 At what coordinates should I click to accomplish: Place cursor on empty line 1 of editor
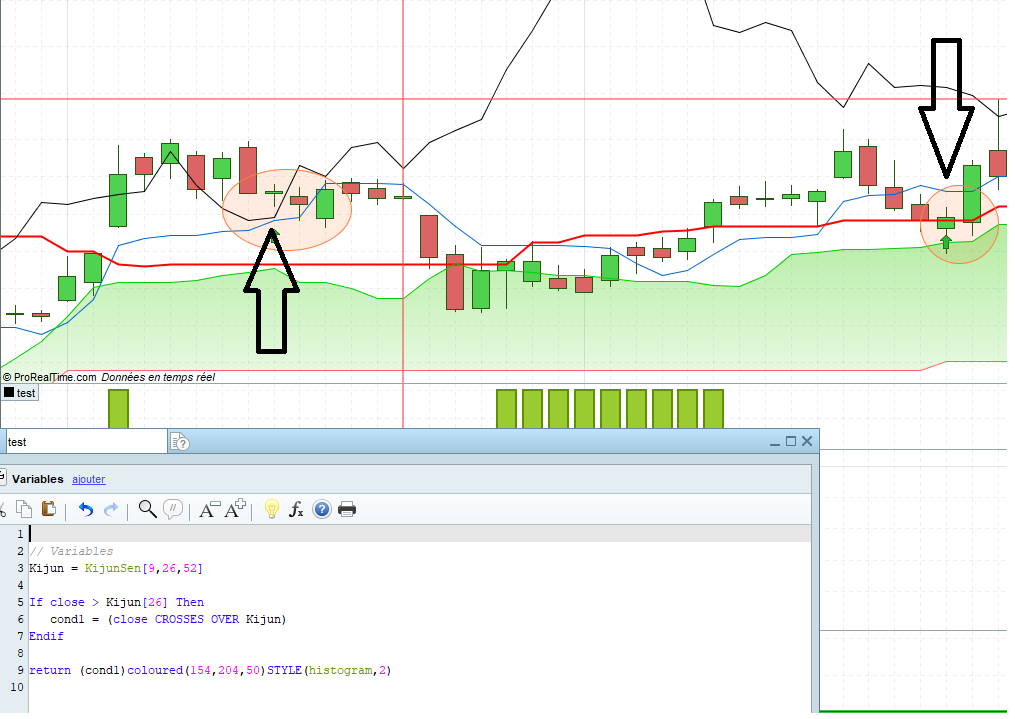tap(419, 534)
